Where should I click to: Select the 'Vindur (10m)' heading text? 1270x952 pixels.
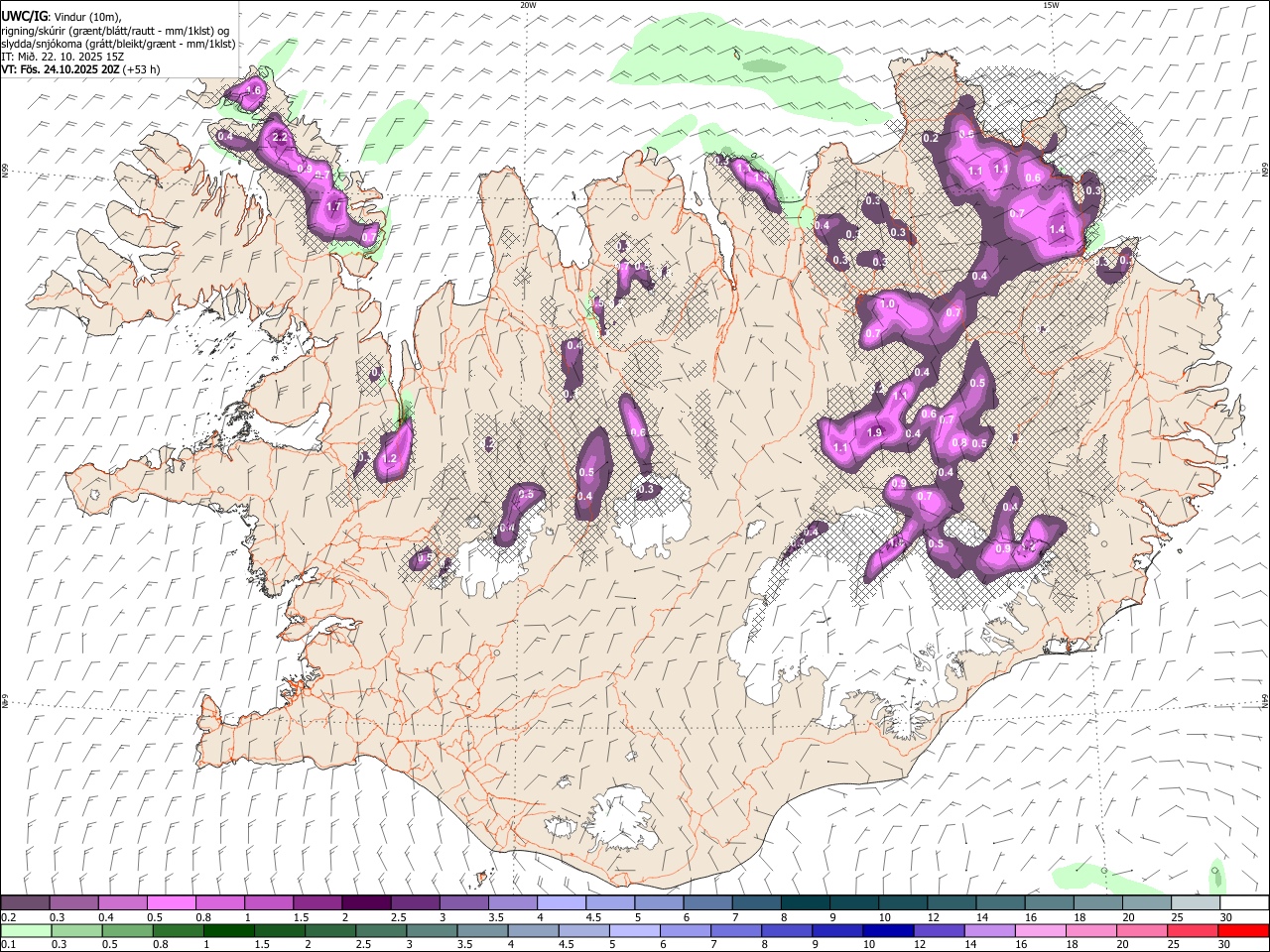(87, 17)
